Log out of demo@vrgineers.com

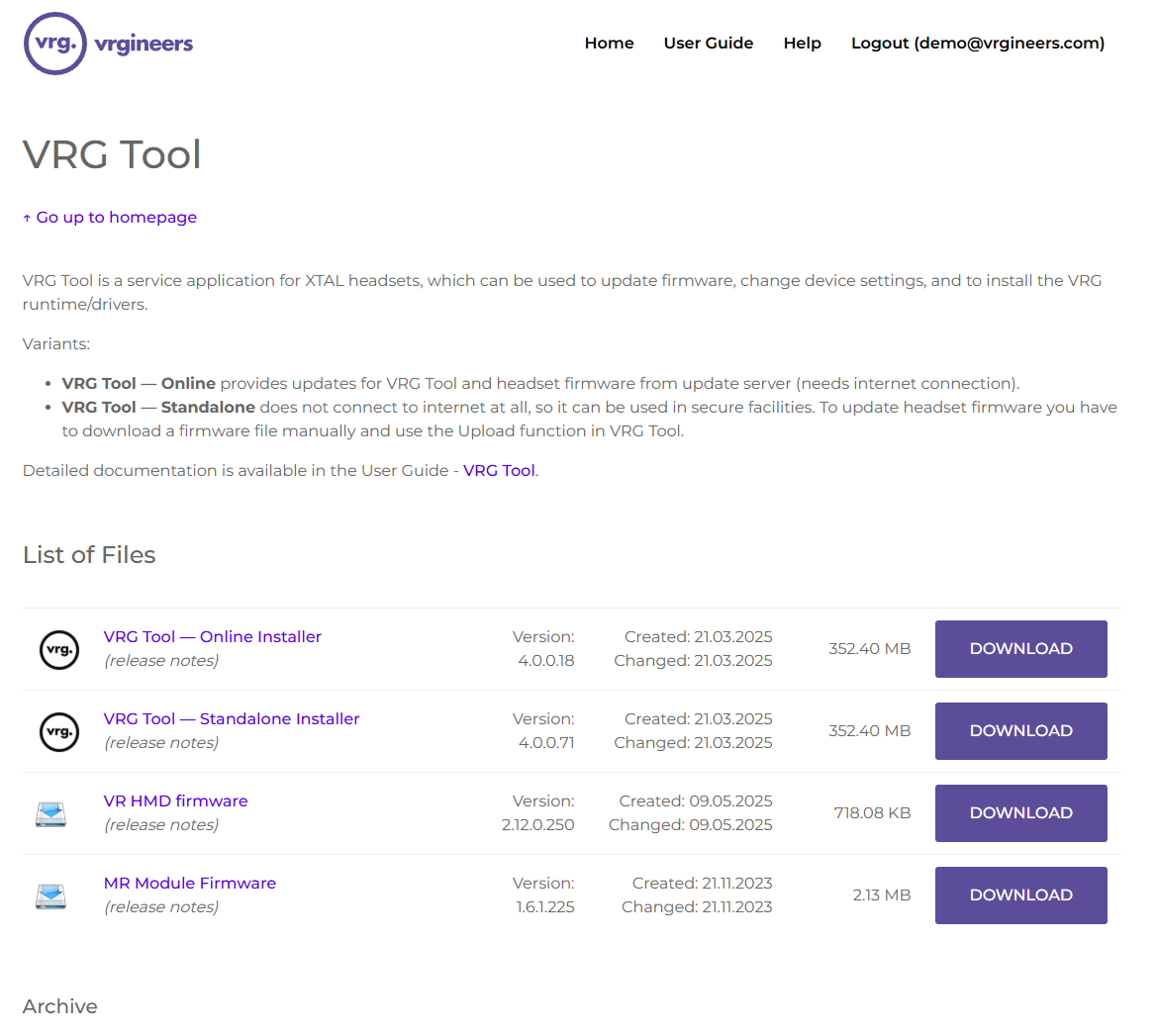click(978, 44)
